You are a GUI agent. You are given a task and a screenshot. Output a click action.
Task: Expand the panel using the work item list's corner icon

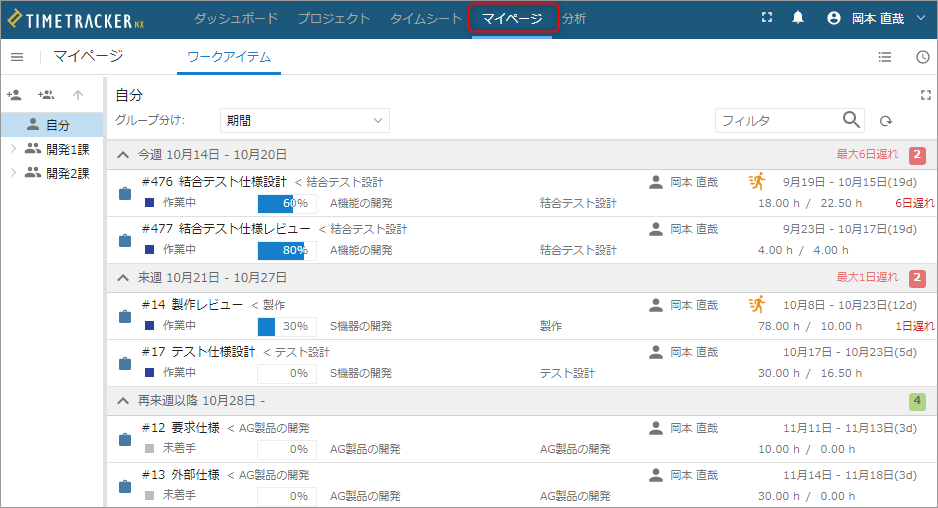click(926, 95)
